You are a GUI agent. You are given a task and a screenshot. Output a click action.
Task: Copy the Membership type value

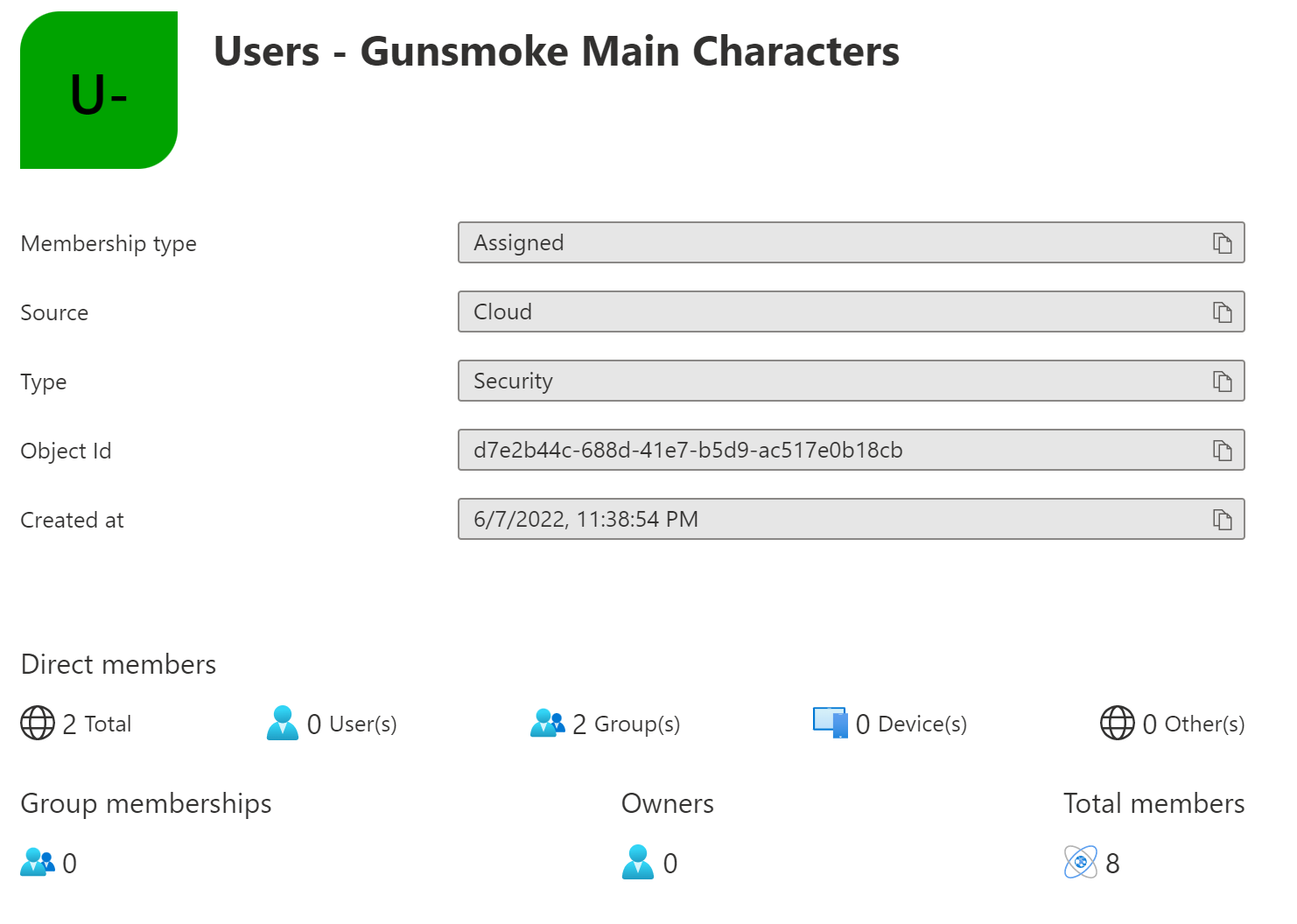1223,242
